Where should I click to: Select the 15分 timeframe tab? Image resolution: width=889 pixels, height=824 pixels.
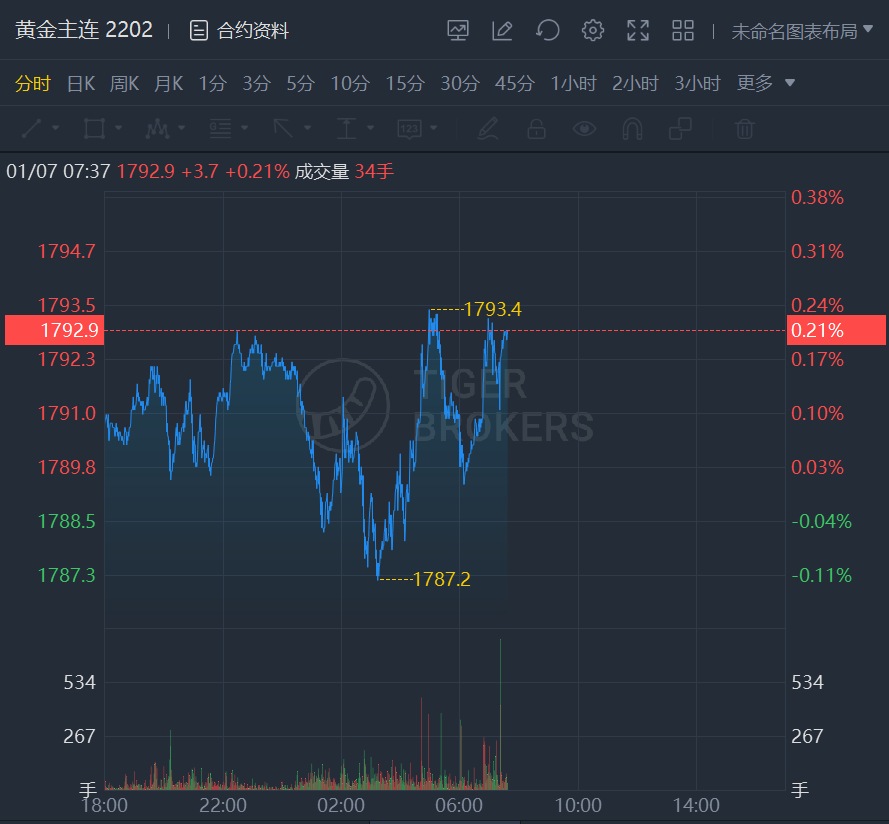click(x=405, y=83)
